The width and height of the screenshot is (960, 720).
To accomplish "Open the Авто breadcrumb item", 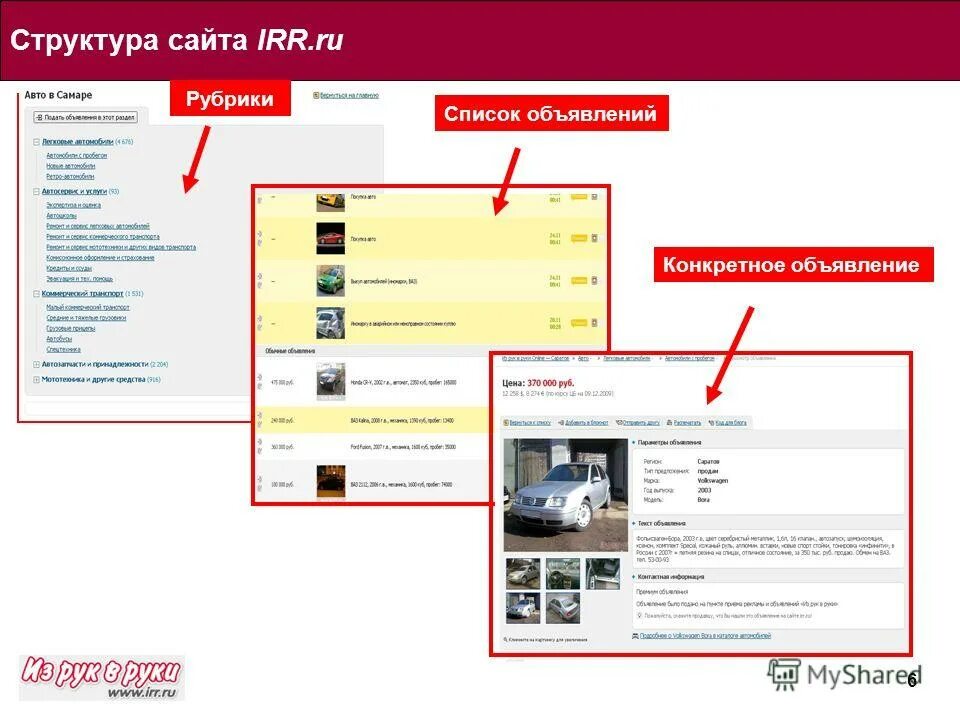I will coord(582,359).
